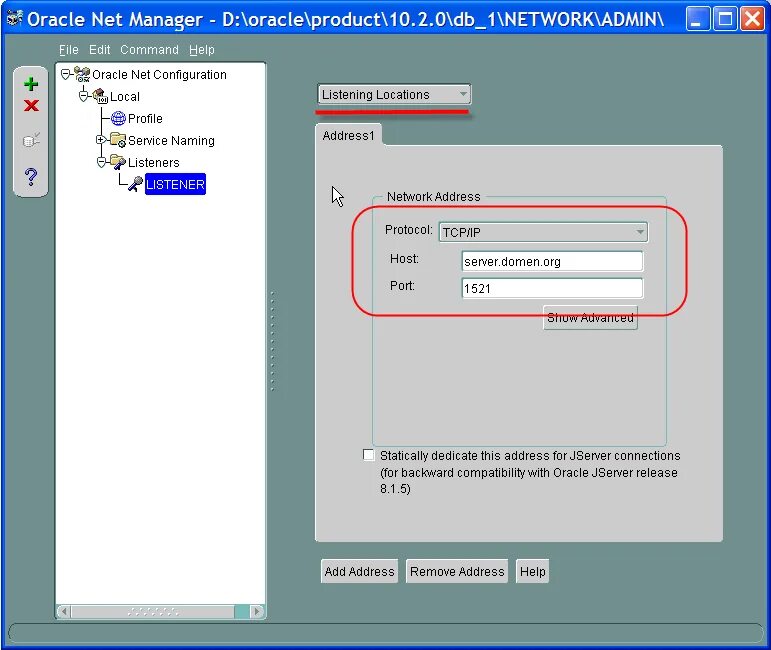The height and width of the screenshot is (650, 771).
Task: Select the Service Naming label
Action: tap(171, 141)
